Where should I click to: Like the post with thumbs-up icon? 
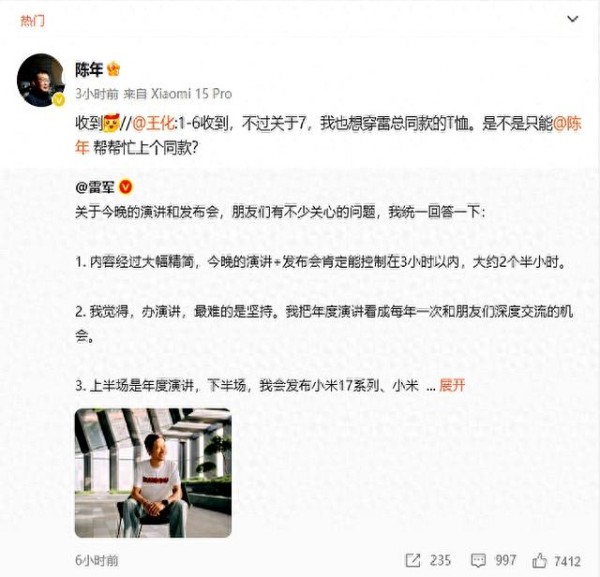click(540, 561)
